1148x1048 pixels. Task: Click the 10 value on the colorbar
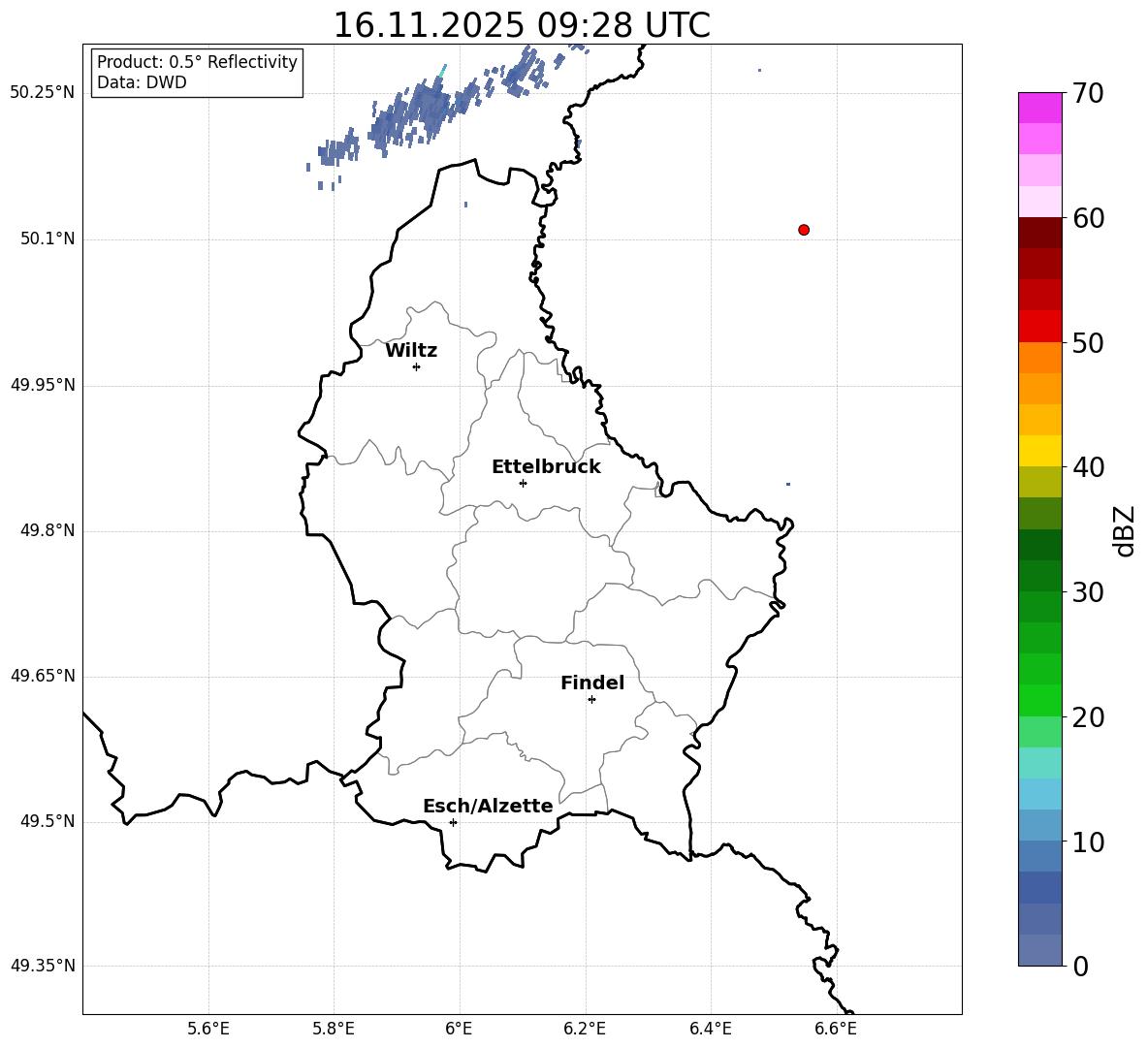pyautogui.click(x=1088, y=842)
